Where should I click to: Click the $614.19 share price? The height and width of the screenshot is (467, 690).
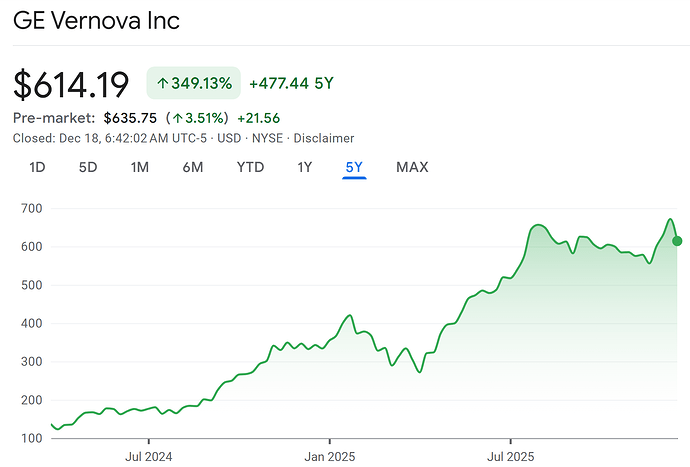tap(71, 85)
